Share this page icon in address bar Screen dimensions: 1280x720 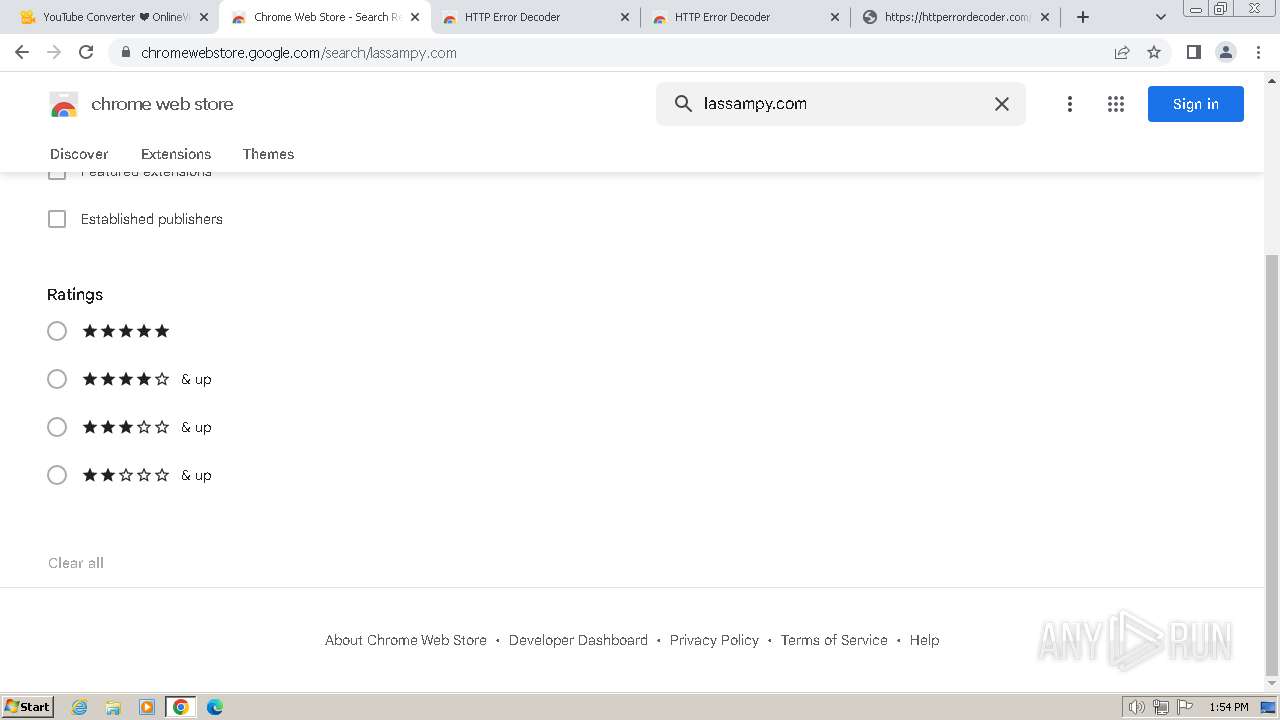1122,53
